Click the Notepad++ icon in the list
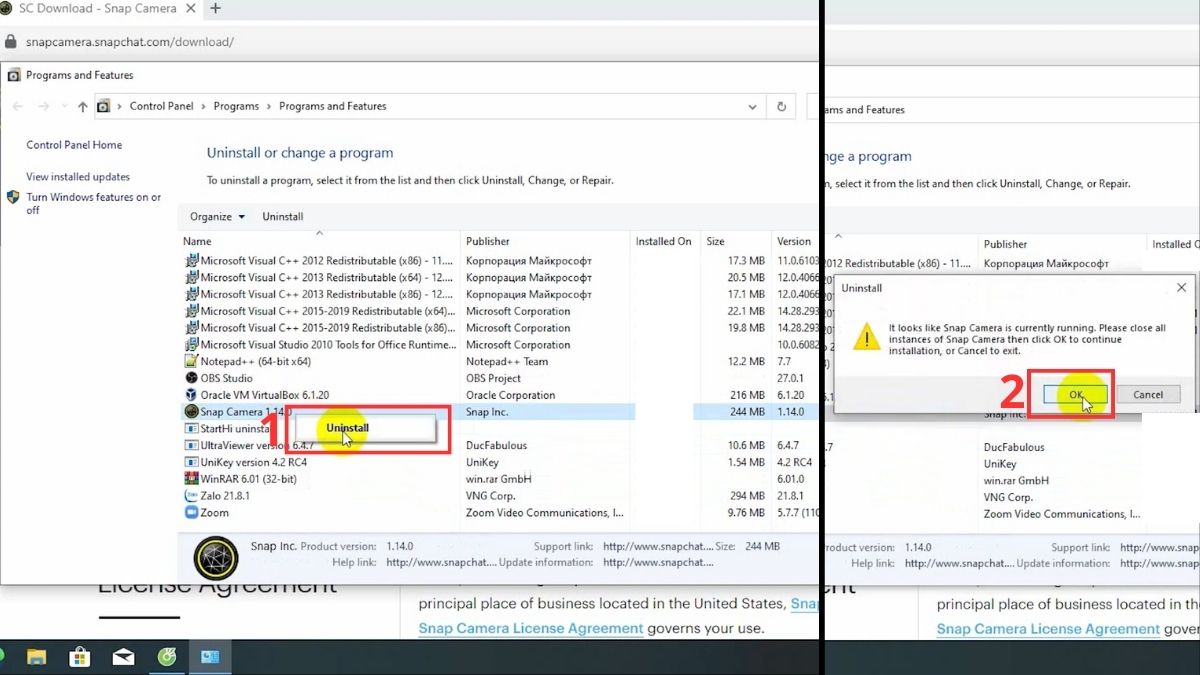1200x675 pixels. (x=192, y=361)
